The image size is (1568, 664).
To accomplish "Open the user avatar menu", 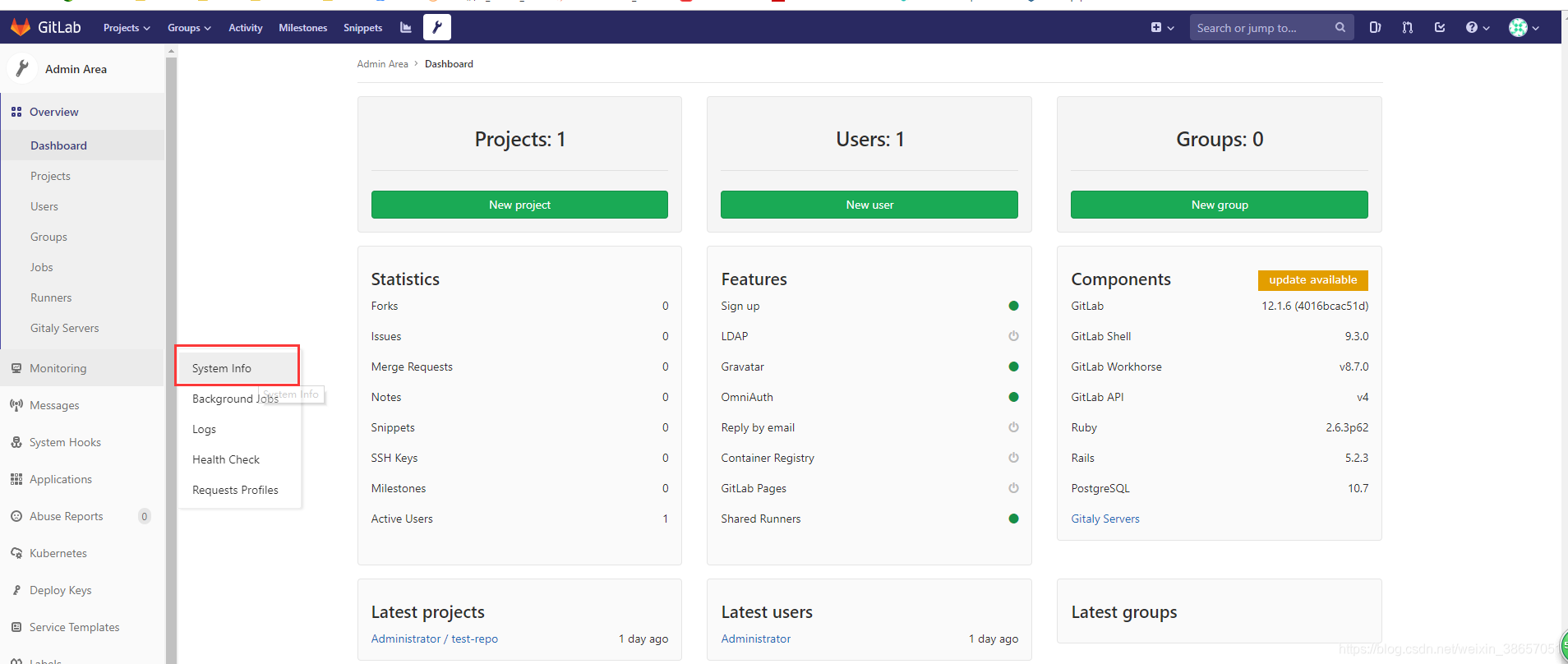I will [1524, 27].
